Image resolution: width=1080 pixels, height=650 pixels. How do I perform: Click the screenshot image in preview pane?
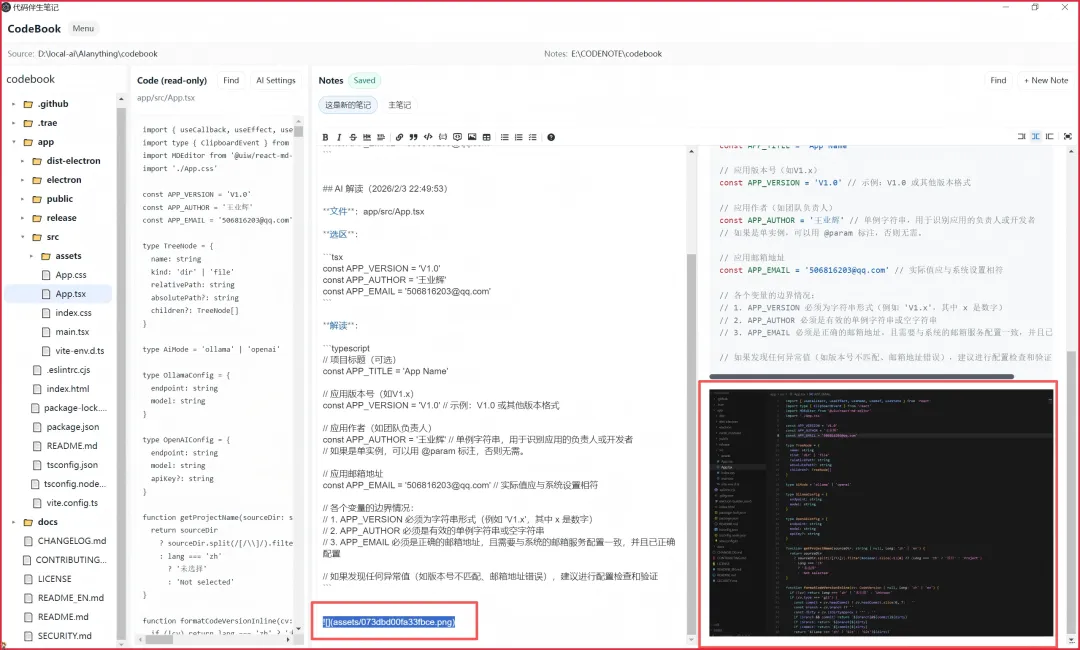[881, 513]
